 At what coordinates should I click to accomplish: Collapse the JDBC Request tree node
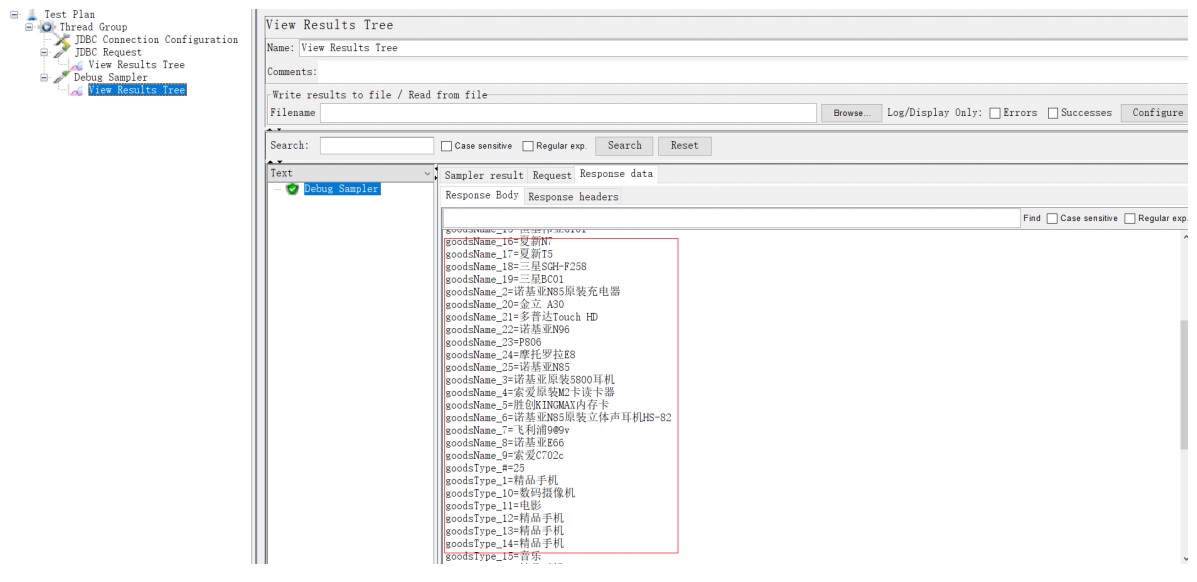44,53
